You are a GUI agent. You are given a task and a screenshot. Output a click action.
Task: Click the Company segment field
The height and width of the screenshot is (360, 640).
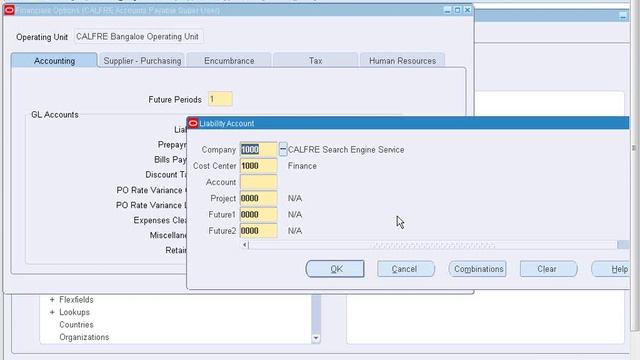[x=258, y=150]
